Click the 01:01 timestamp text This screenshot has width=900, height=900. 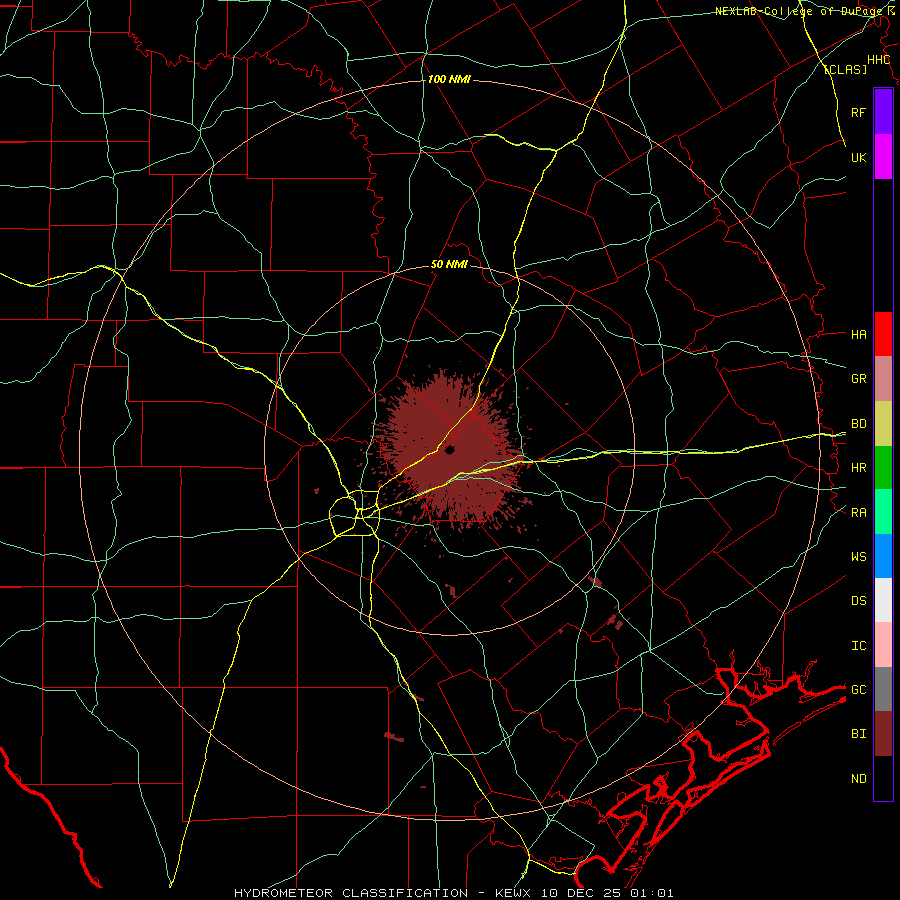[652, 893]
